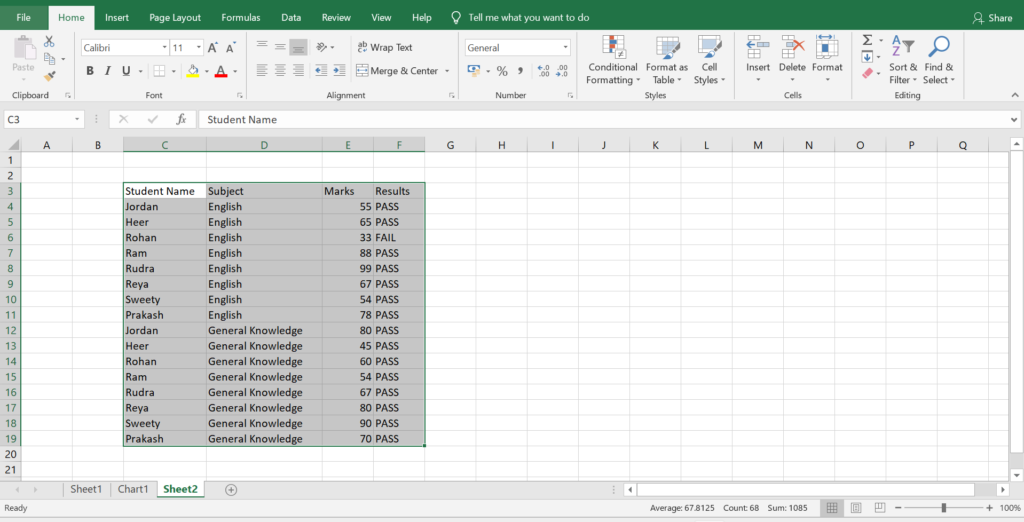The height and width of the screenshot is (522, 1024).
Task: Click column header G
Action: tap(451, 145)
